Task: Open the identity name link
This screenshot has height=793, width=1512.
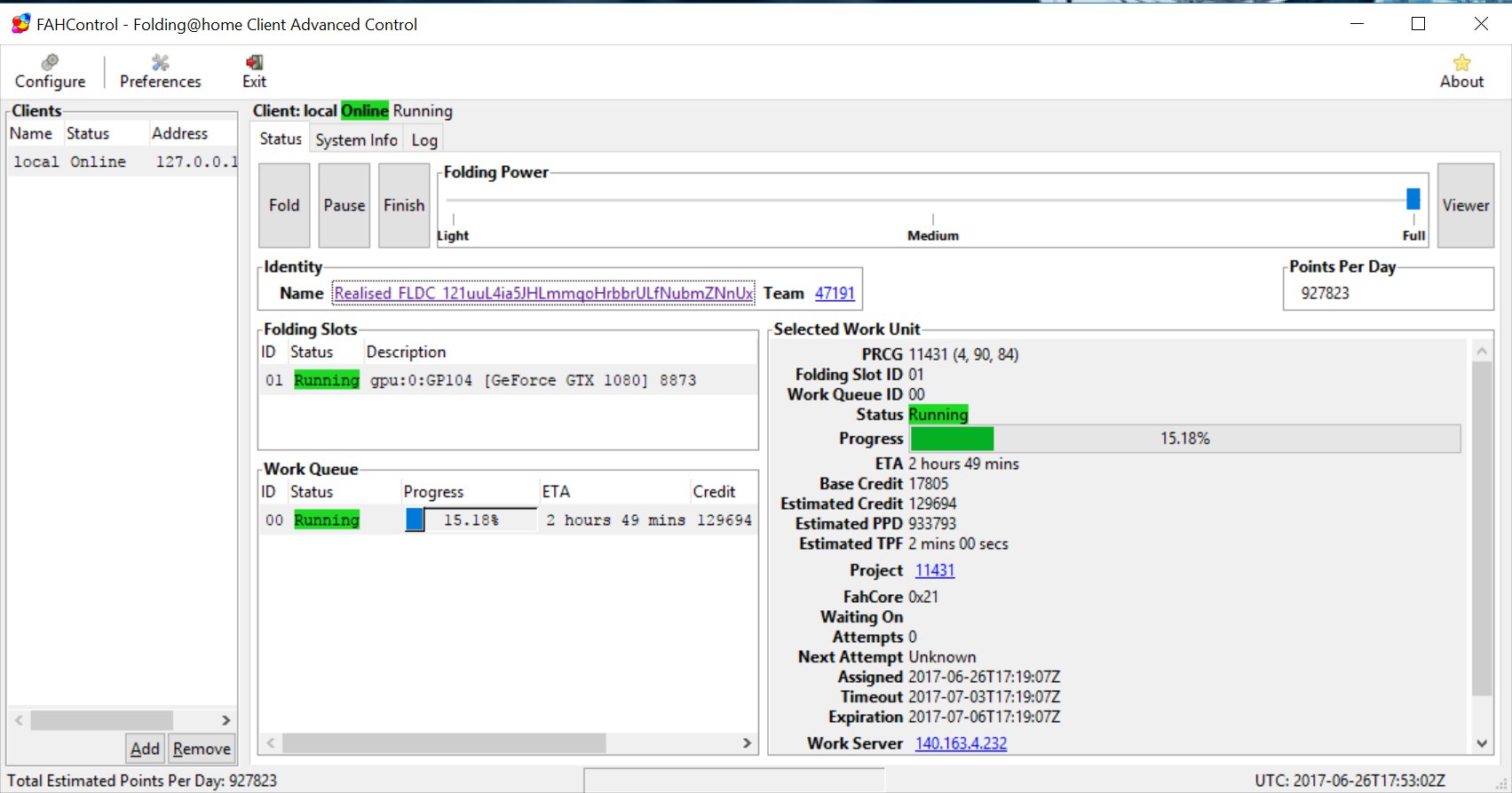Action: coord(543,293)
